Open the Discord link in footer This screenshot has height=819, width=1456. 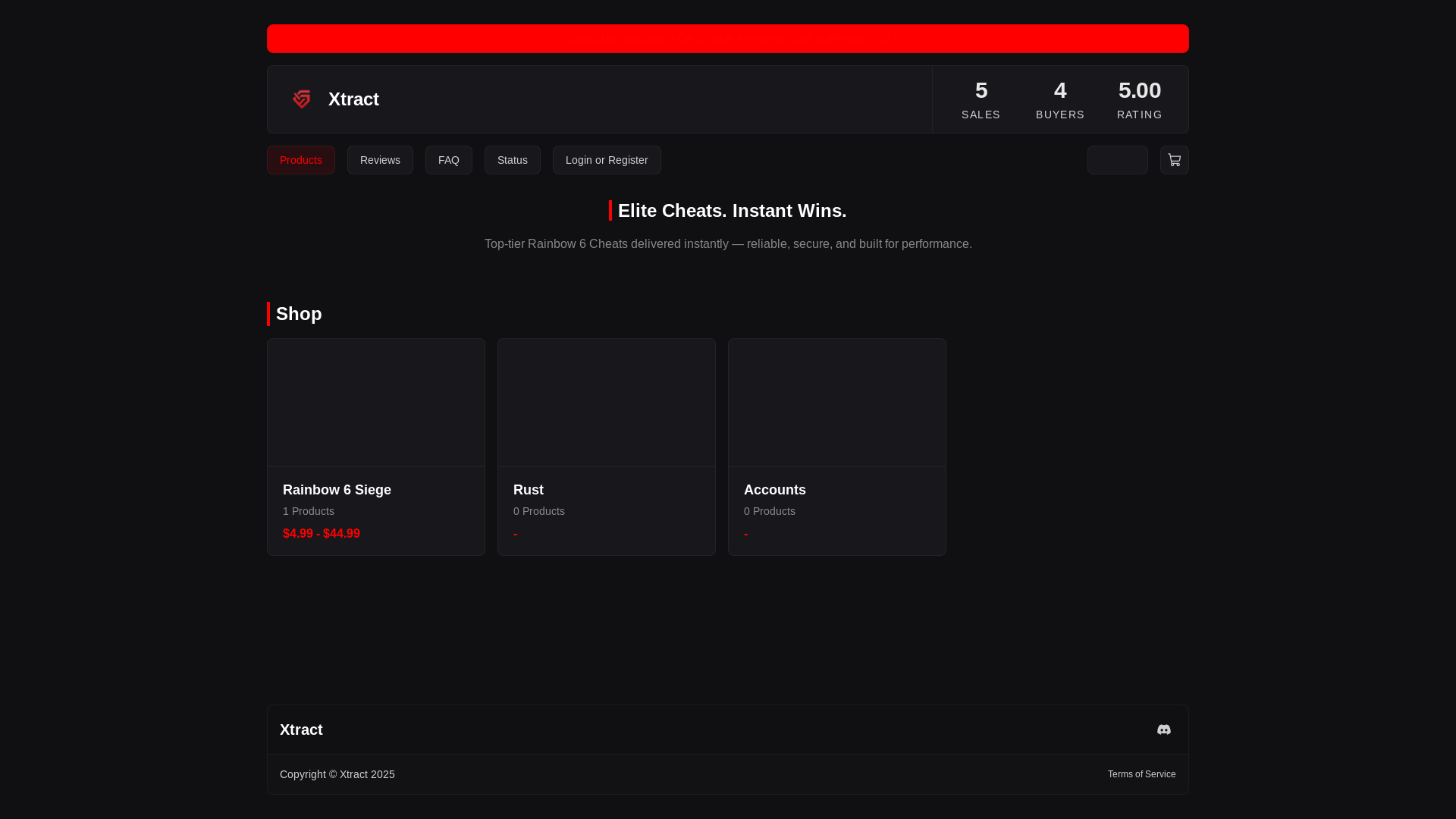(x=1163, y=730)
